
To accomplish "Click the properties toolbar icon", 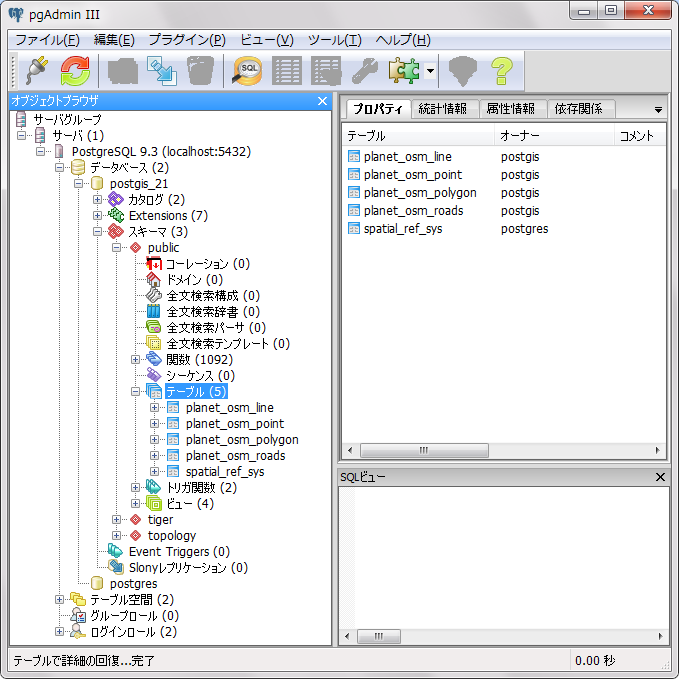I will (x=123, y=71).
